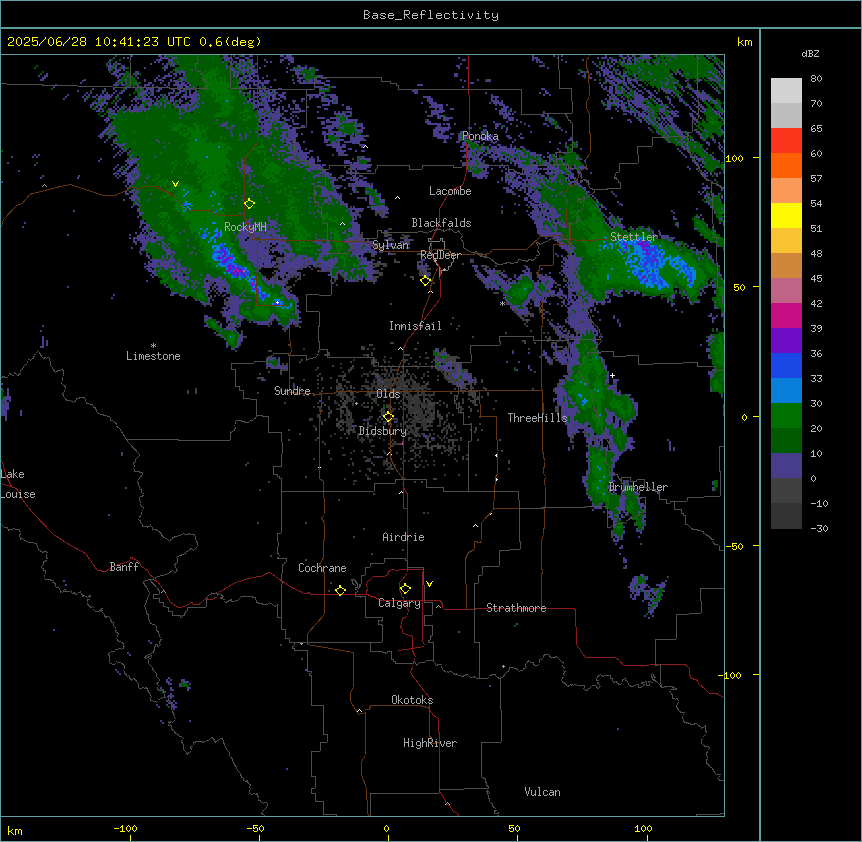Click the dBZ legend heading
862x842 pixels.
pos(810,54)
